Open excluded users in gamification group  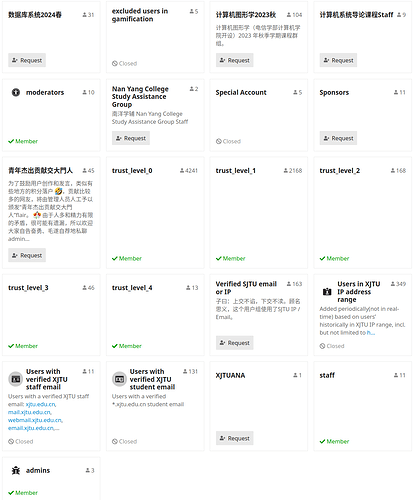[x=140, y=15]
